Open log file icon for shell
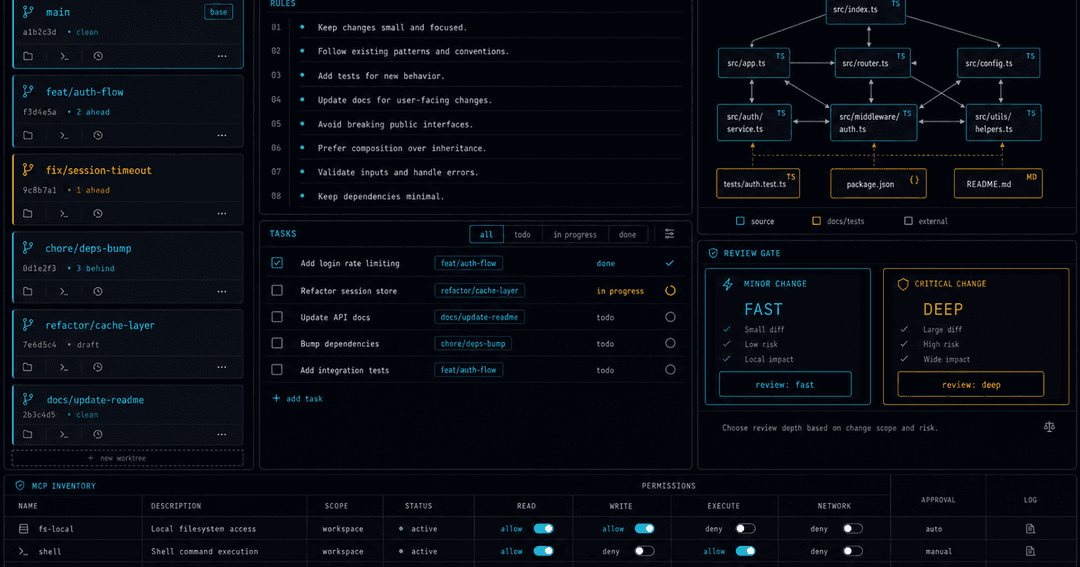Screen dimensions: 1080x567 point(1030,551)
